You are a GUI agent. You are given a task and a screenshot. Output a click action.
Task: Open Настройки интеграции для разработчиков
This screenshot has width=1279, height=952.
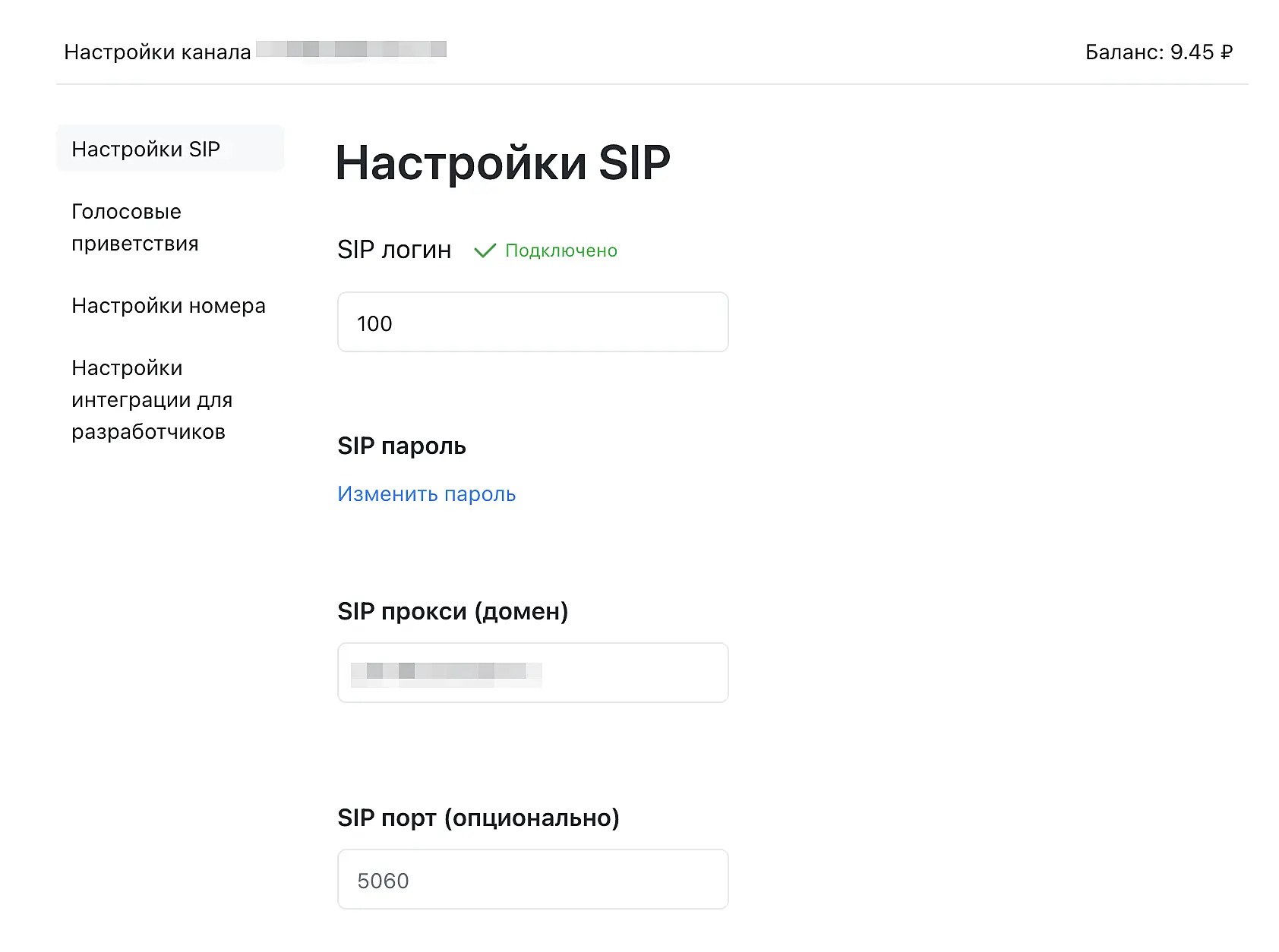[152, 399]
